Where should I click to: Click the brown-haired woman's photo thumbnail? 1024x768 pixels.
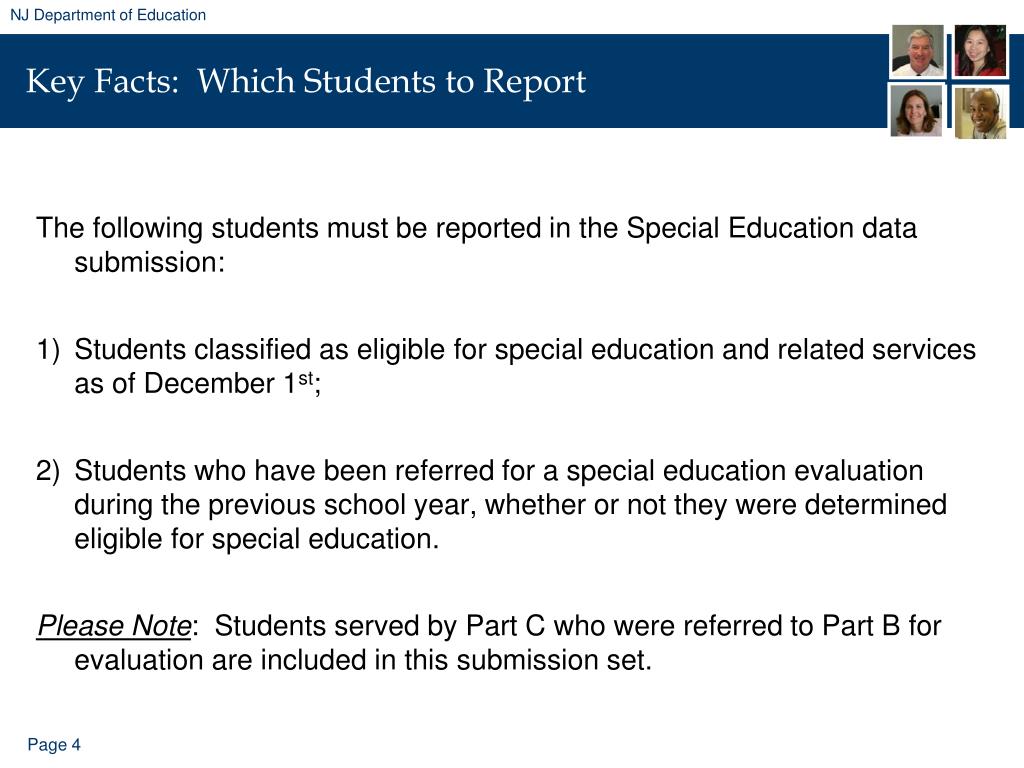click(916, 112)
